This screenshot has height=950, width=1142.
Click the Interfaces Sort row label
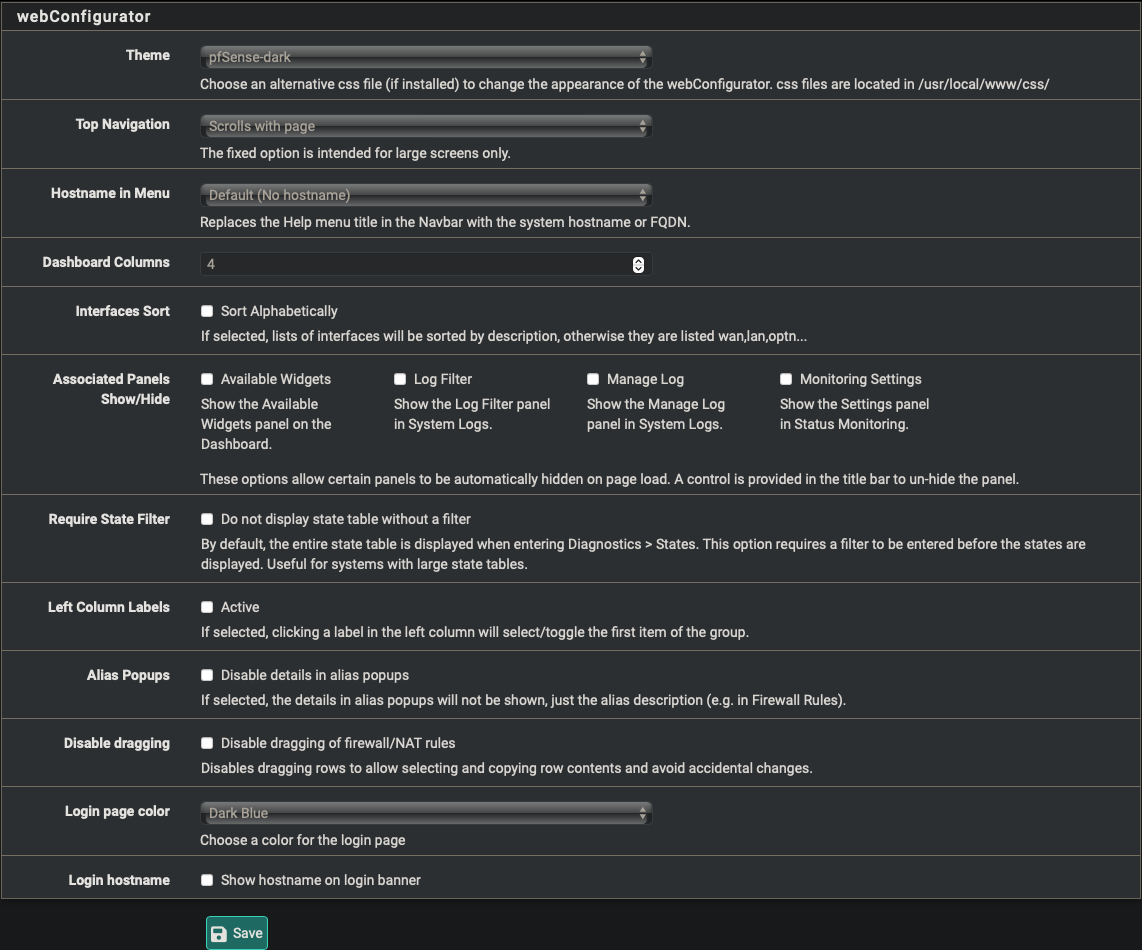click(122, 311)
